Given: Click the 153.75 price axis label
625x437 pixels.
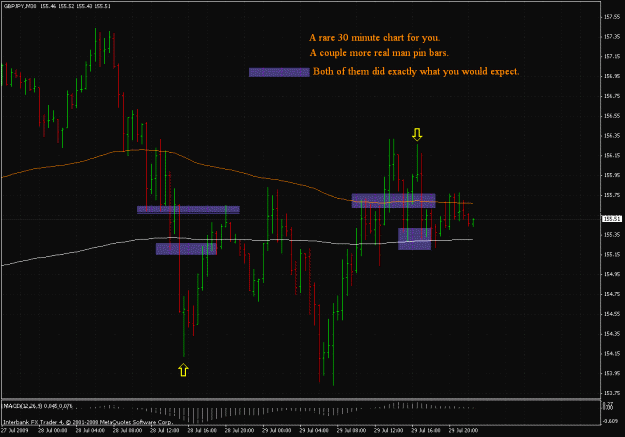Looking at the screenshot, I should click(612, 393).
